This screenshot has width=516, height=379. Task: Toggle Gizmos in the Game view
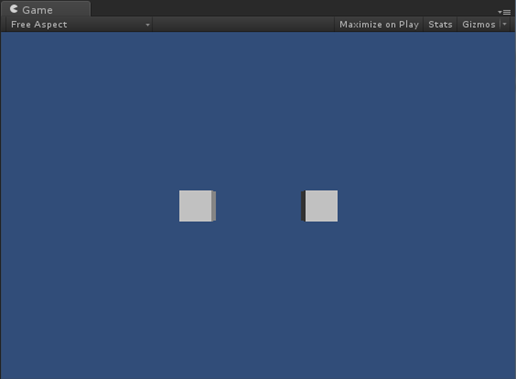tap(479, 24)
